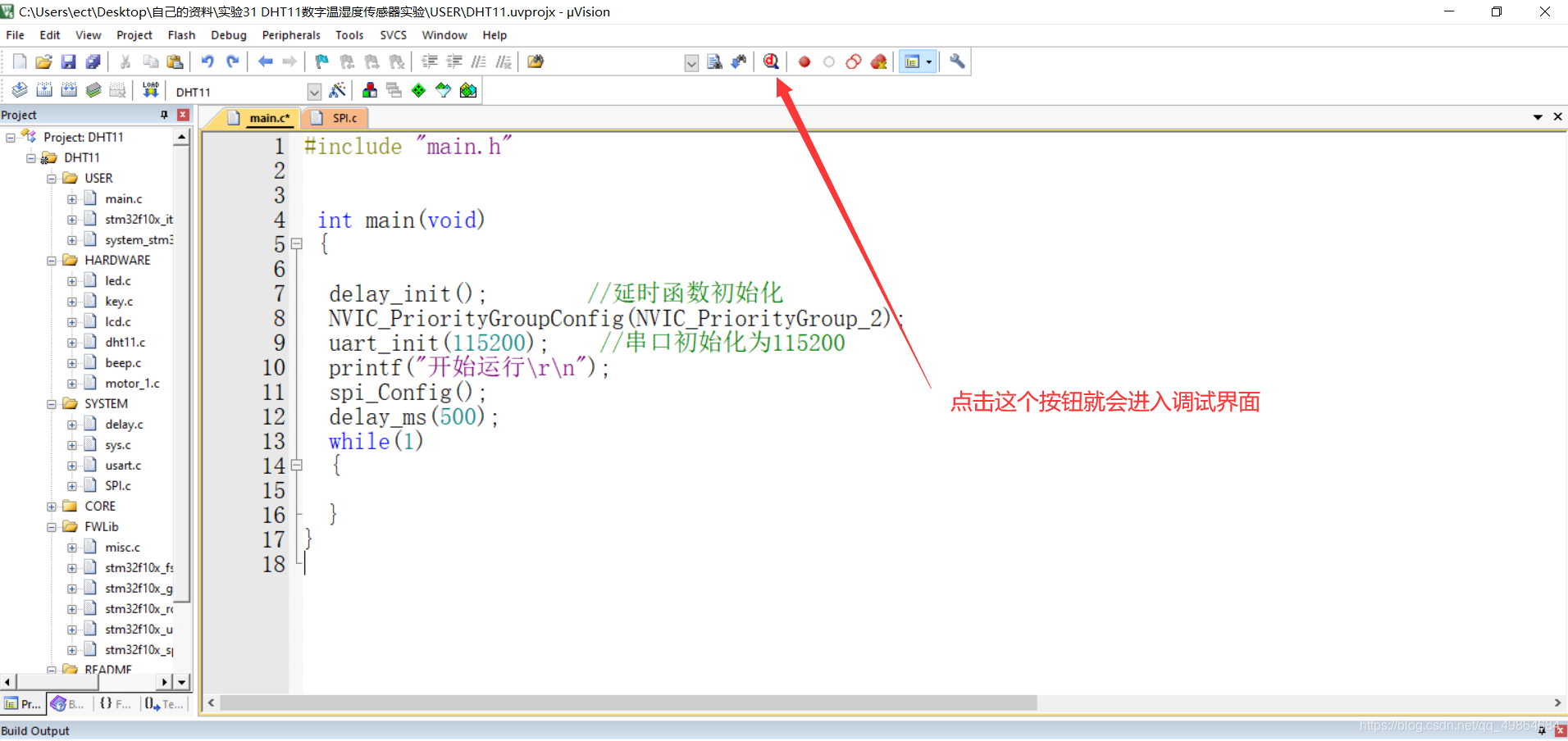Collapse the main function fold at line 5
1568x741 pixels.
tap(297, 243)
